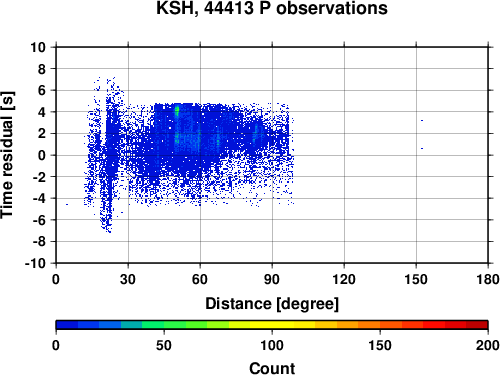Click the upper isolated point near 152 degrees
500x375 pixels.
click(x=422, y=120)
